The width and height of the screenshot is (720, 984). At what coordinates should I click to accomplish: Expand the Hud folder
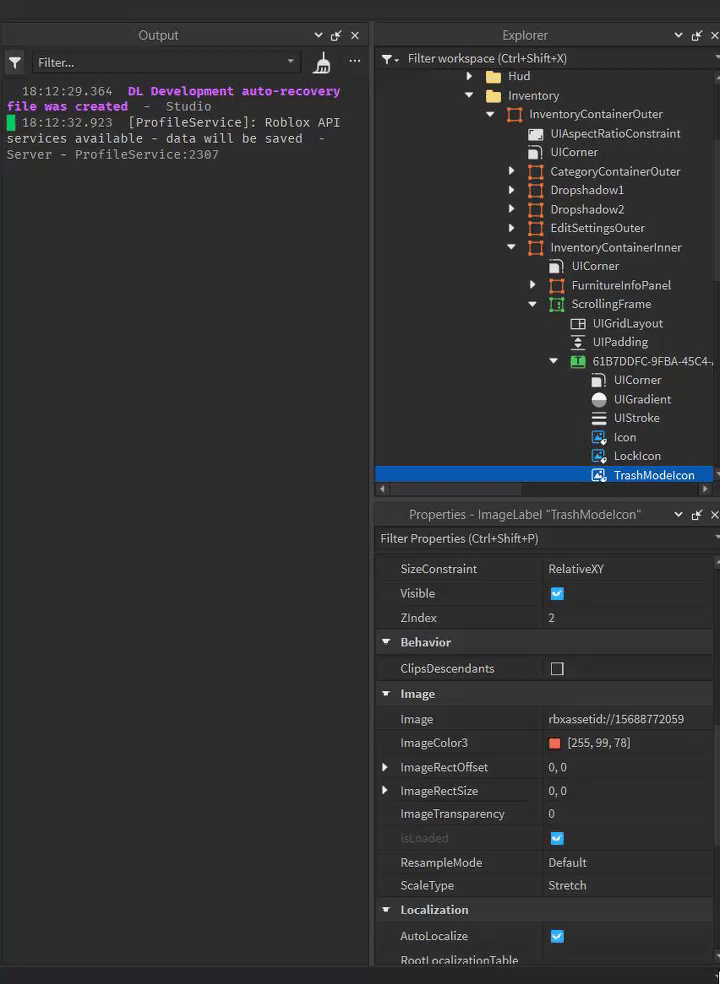click(469, 77)
